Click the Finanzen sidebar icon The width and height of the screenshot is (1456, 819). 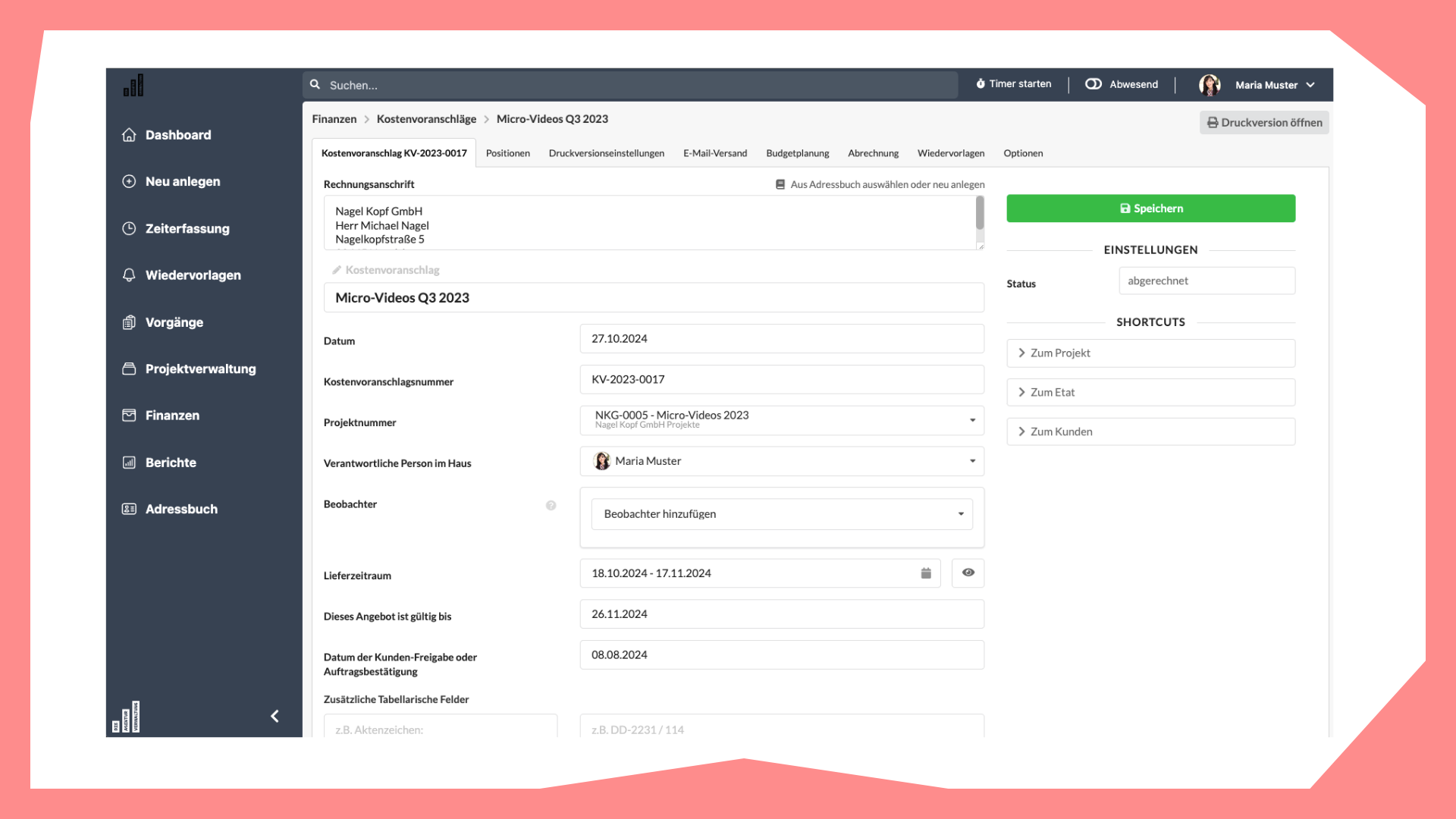tap(130, 416)
